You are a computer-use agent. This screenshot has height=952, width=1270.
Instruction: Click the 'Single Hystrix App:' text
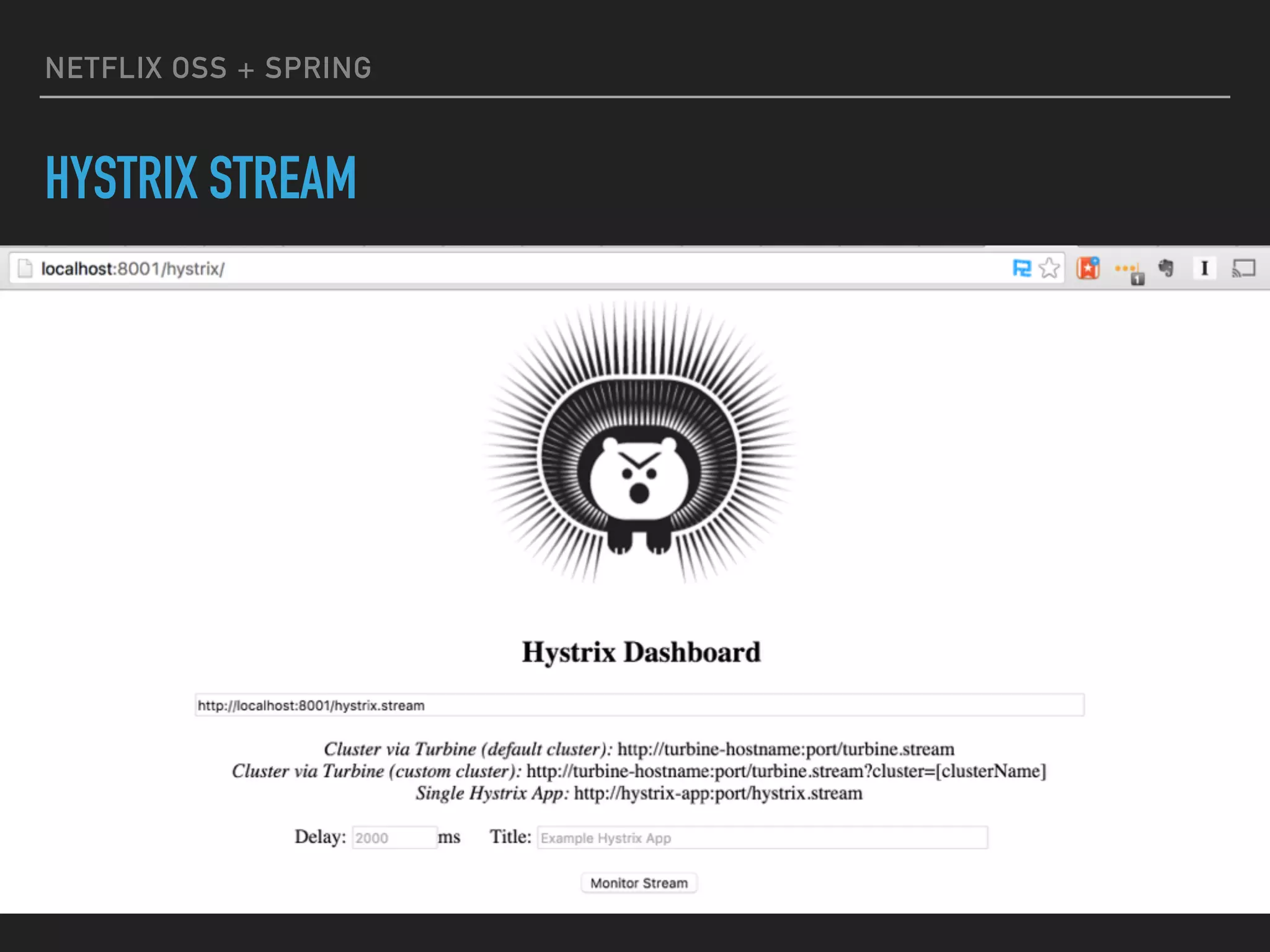492,793
